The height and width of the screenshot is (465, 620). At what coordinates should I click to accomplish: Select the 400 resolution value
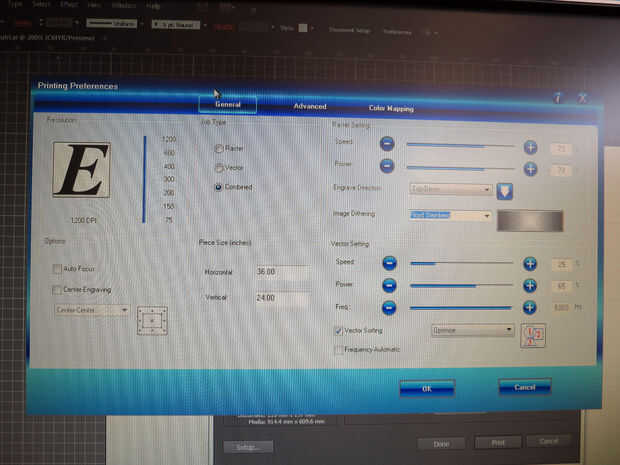tap(169, 166)
